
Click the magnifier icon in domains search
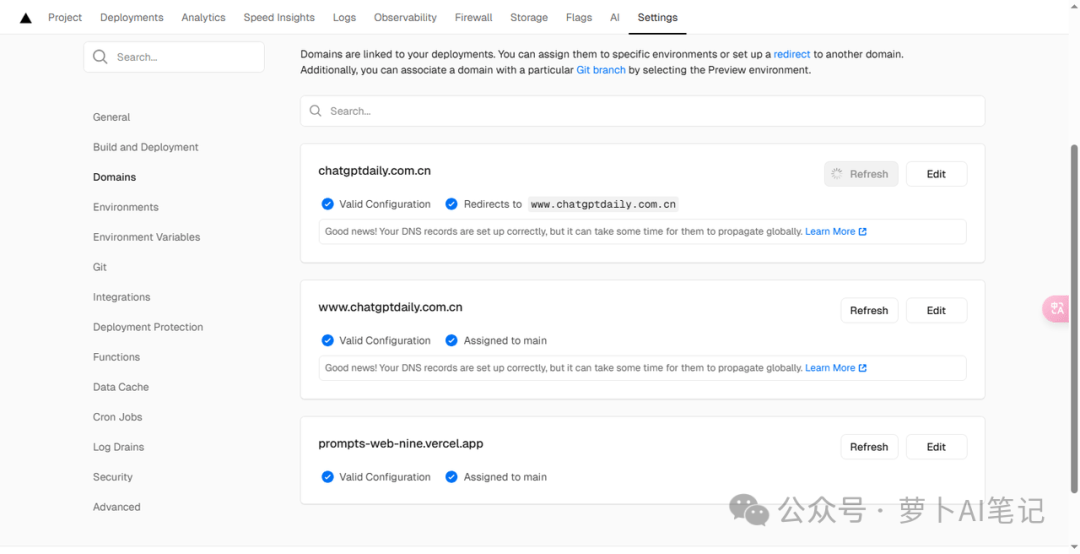point(315,111)
